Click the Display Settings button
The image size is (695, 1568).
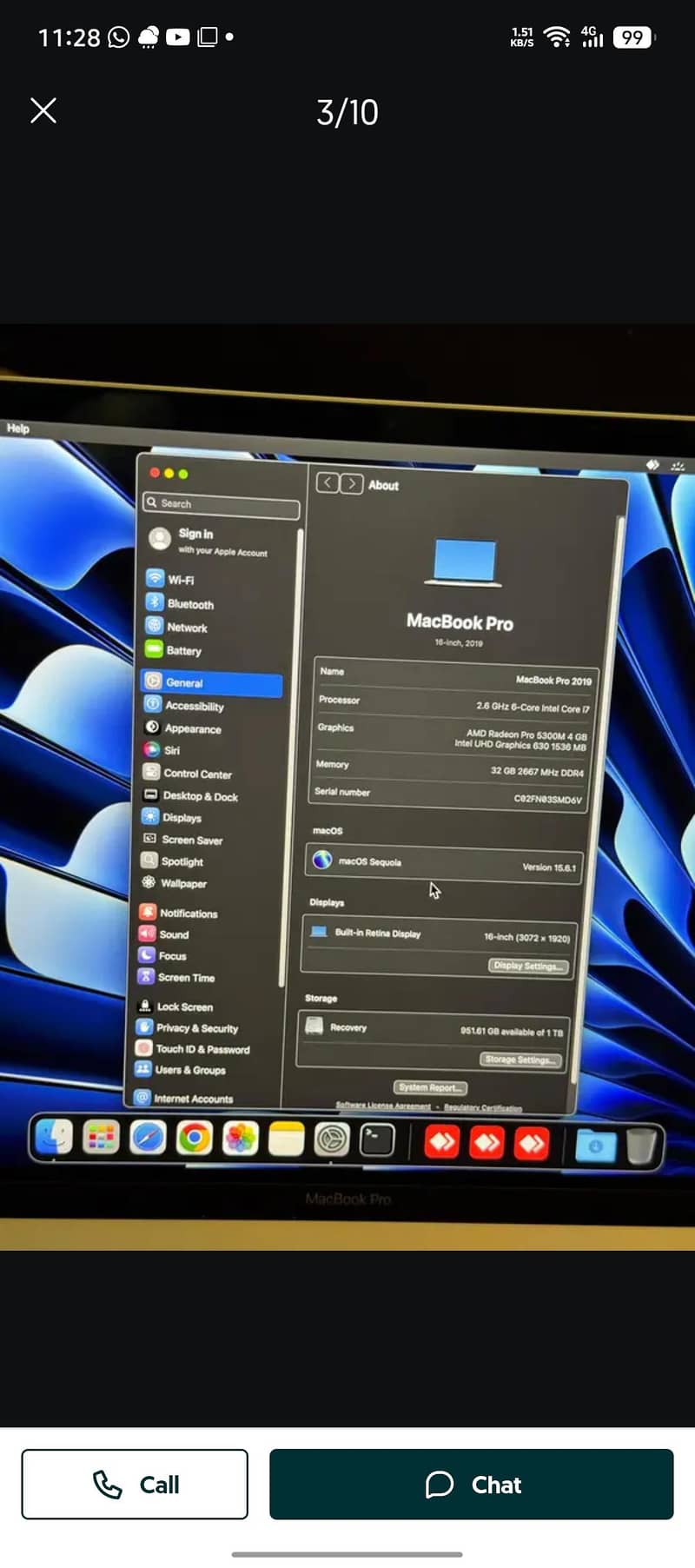pyautogui.click(x=528, y=966)
